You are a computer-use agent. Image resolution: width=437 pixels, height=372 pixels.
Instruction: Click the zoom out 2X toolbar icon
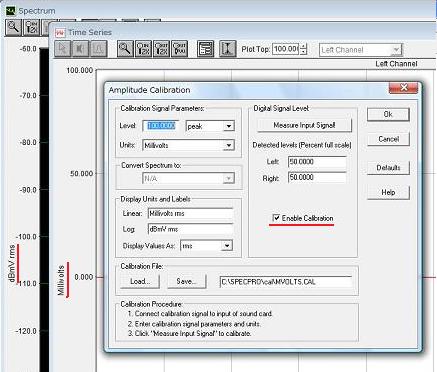pyautogui.click(x=161, y=49)
